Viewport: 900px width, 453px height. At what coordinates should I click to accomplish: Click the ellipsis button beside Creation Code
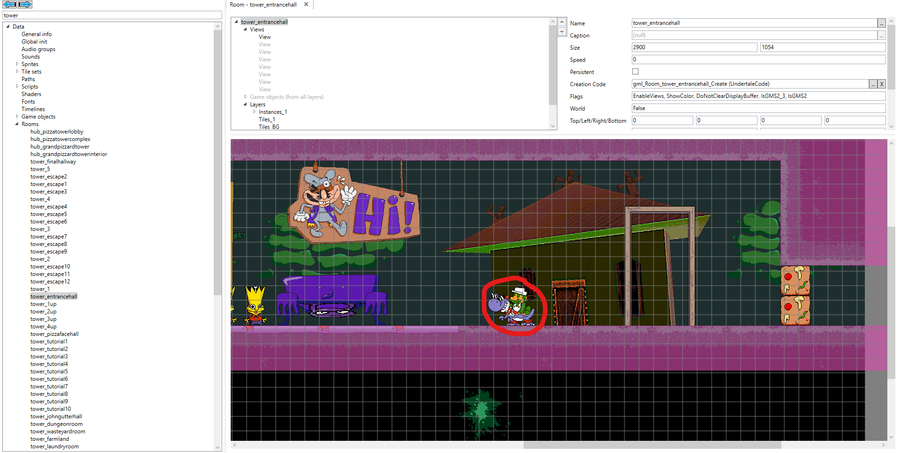[872, 84]
